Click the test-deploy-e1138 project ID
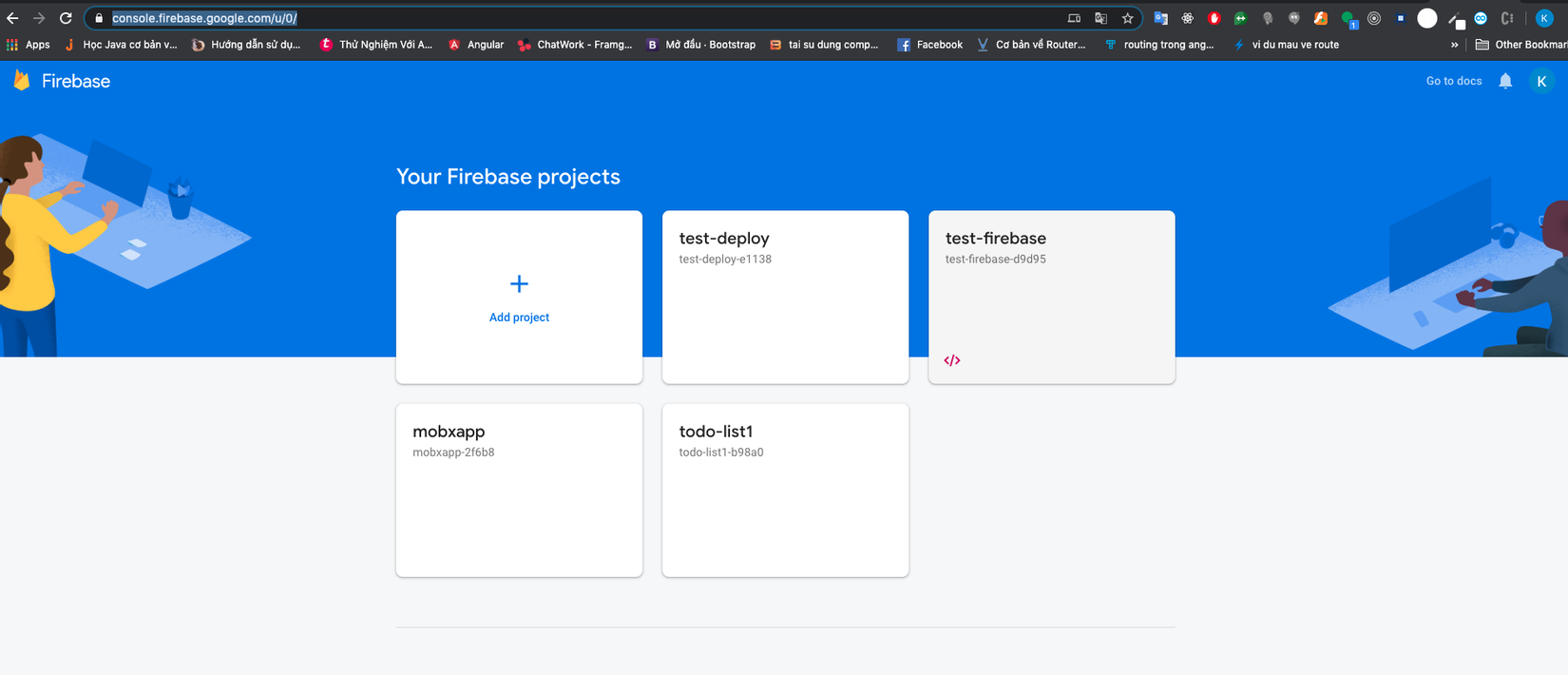The image size is (1568, 675). tap(725, 260)
